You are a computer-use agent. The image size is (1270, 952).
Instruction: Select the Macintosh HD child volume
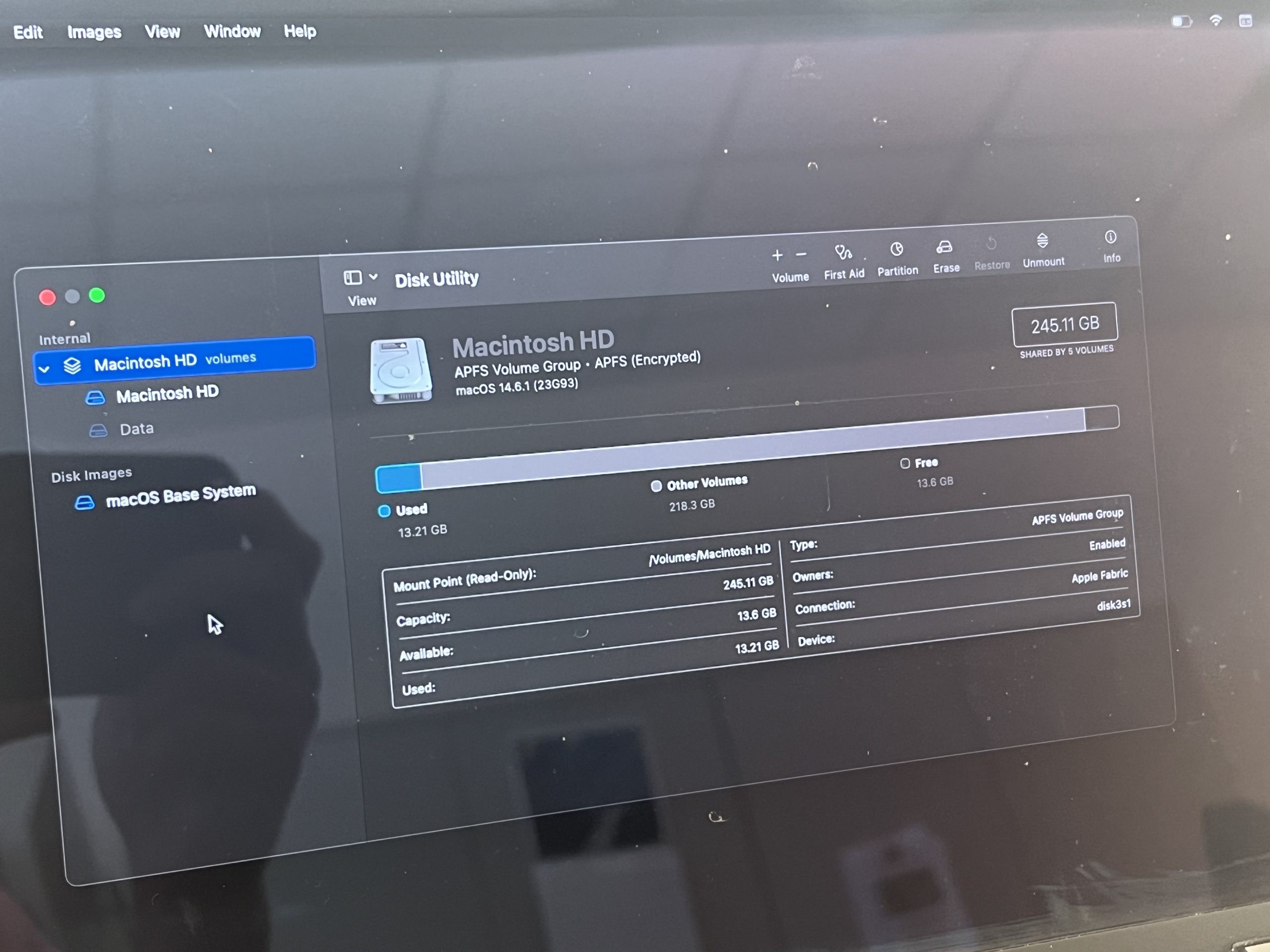coord(167,394)
